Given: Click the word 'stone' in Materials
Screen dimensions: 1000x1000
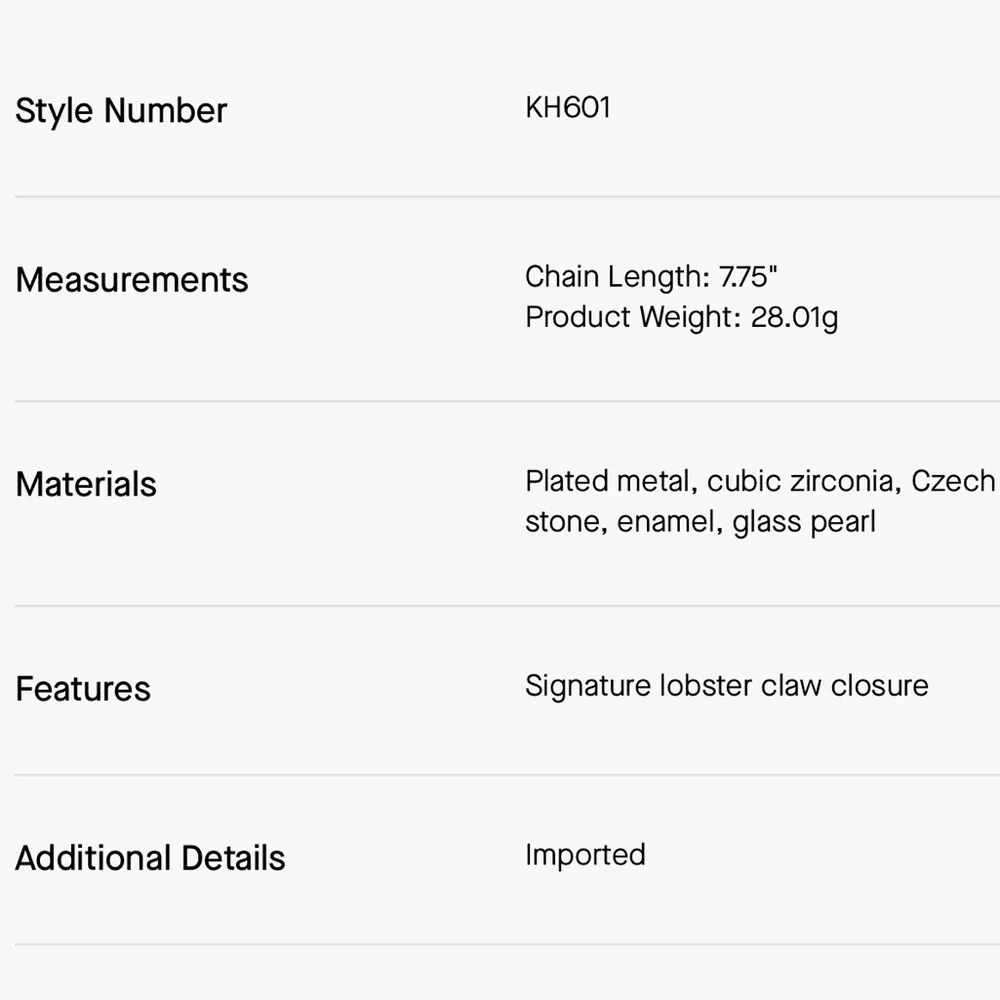Looking at the screenshot, I should click(563, 522).
